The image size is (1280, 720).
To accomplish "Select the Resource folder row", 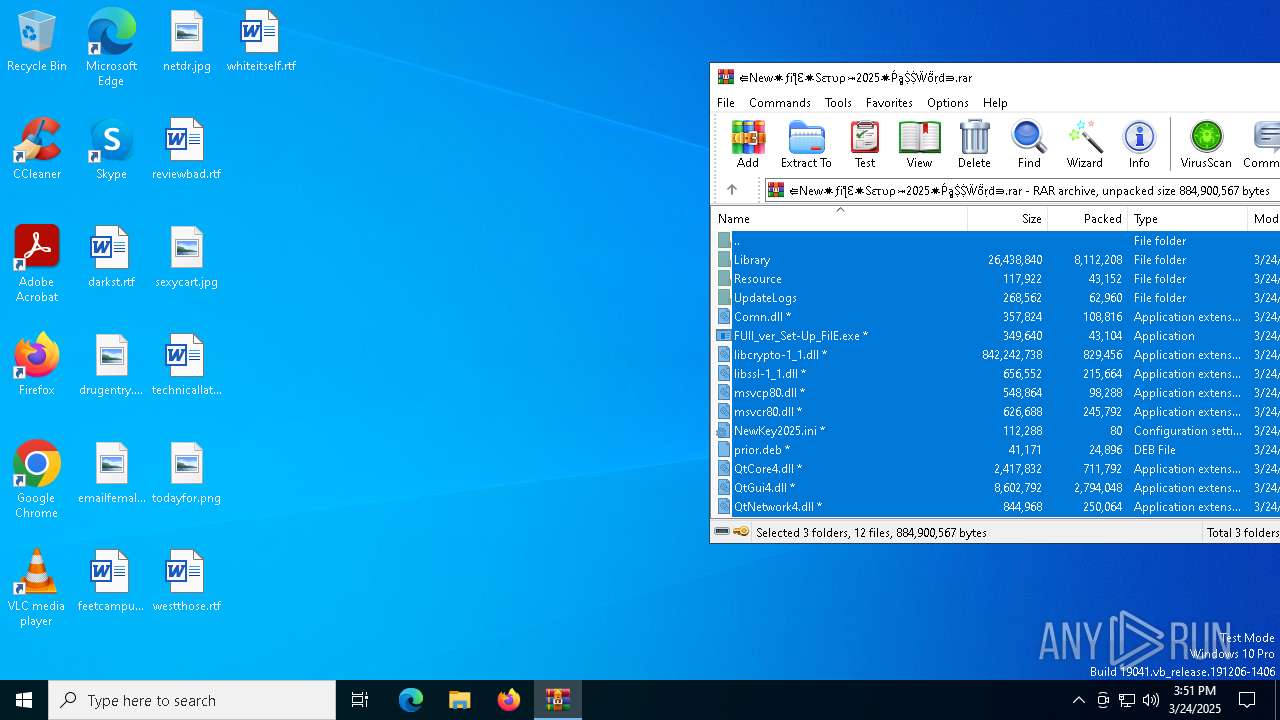I will coord(996,279).
